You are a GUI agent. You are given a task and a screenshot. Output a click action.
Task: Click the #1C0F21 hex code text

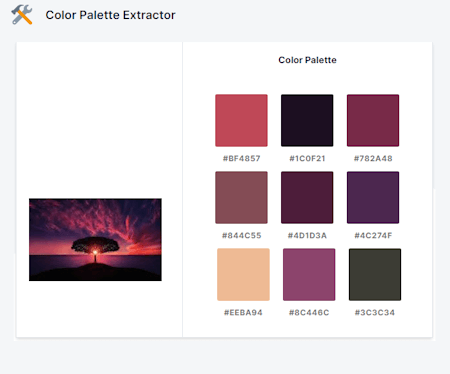click(307, 158)
